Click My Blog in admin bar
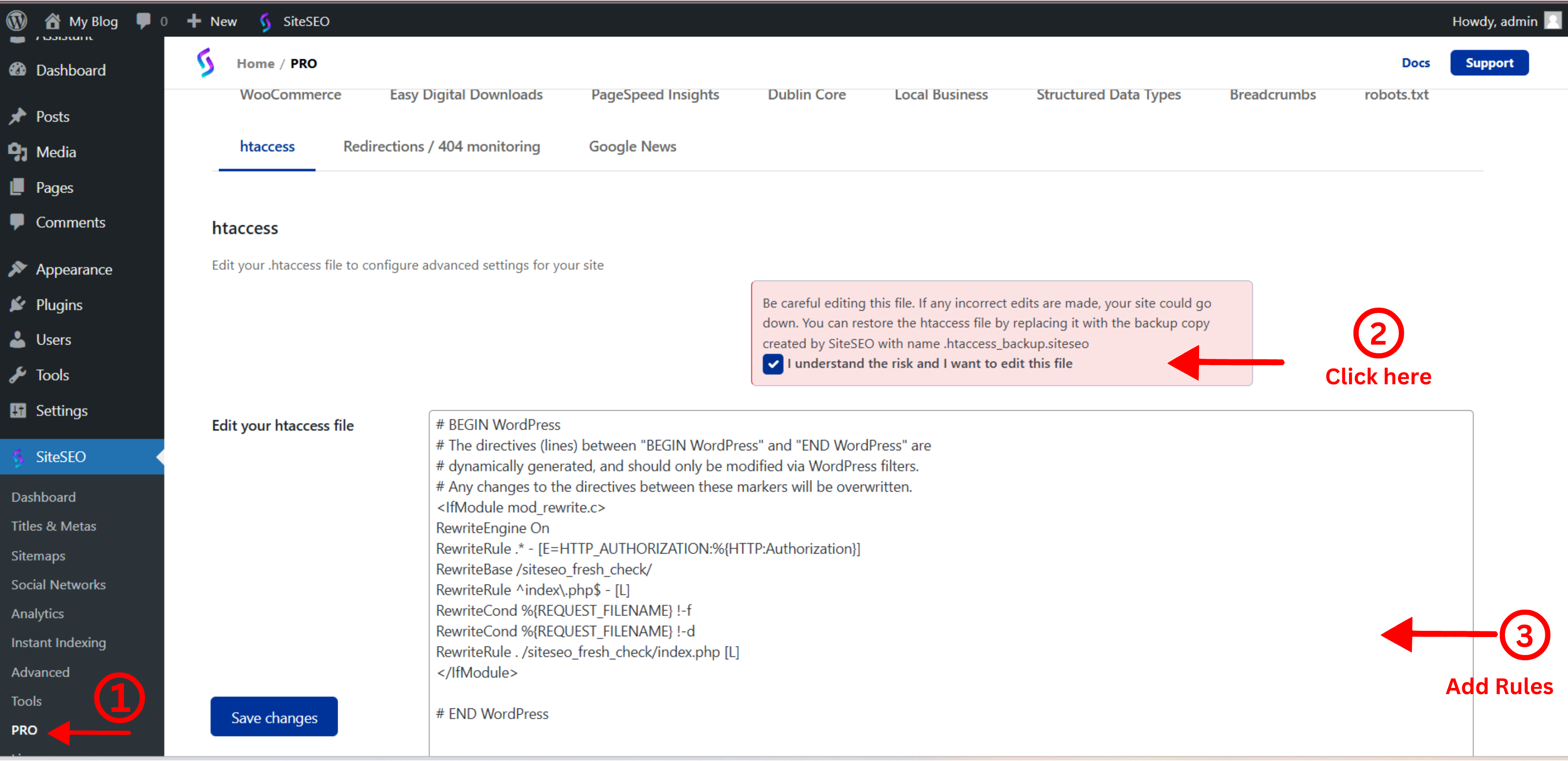This screenshot has height=761, width=1568. click(x=93, y=21)
